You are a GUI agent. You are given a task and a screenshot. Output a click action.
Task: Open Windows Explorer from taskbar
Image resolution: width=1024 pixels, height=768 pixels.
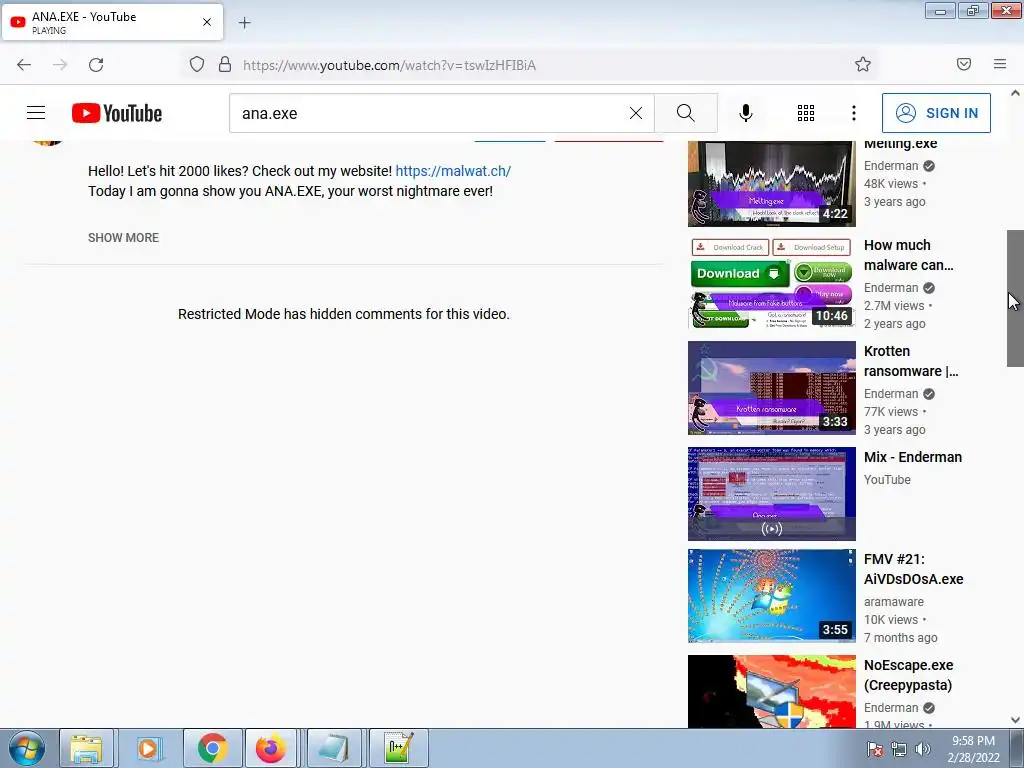coord(86,748)
